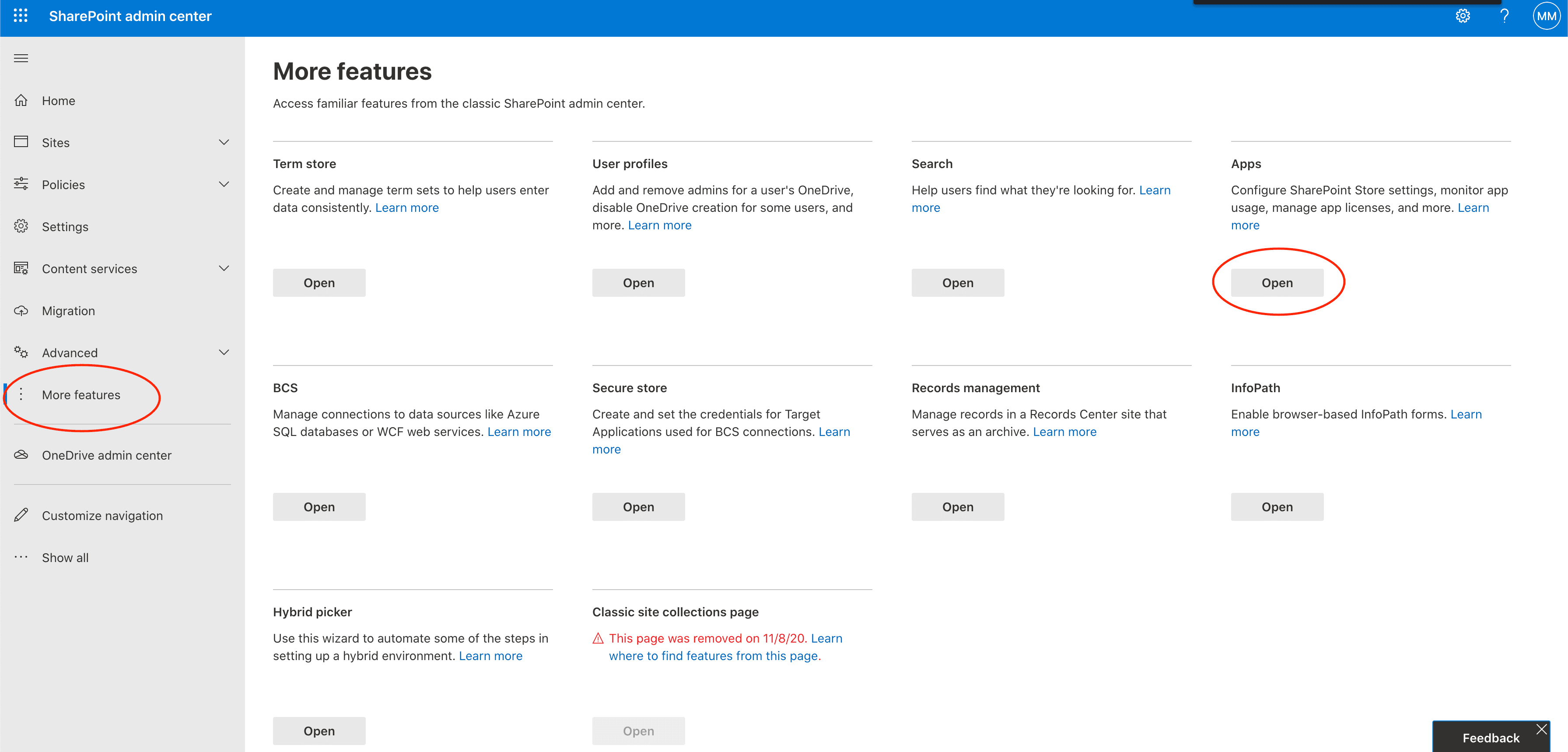The height and width of the screenshot is (752, 1568).
Task: Click the settings gear in top bar
Action: [1463, 16]
